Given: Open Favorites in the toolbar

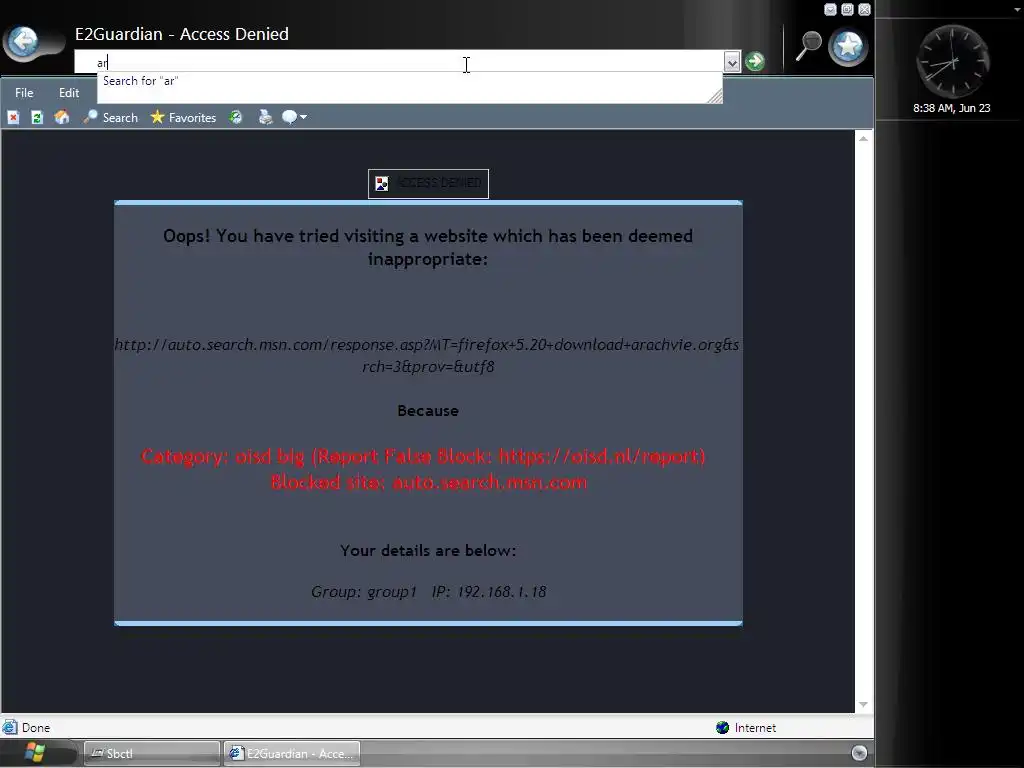Looking at the screenshot, I should pos(184,118).
